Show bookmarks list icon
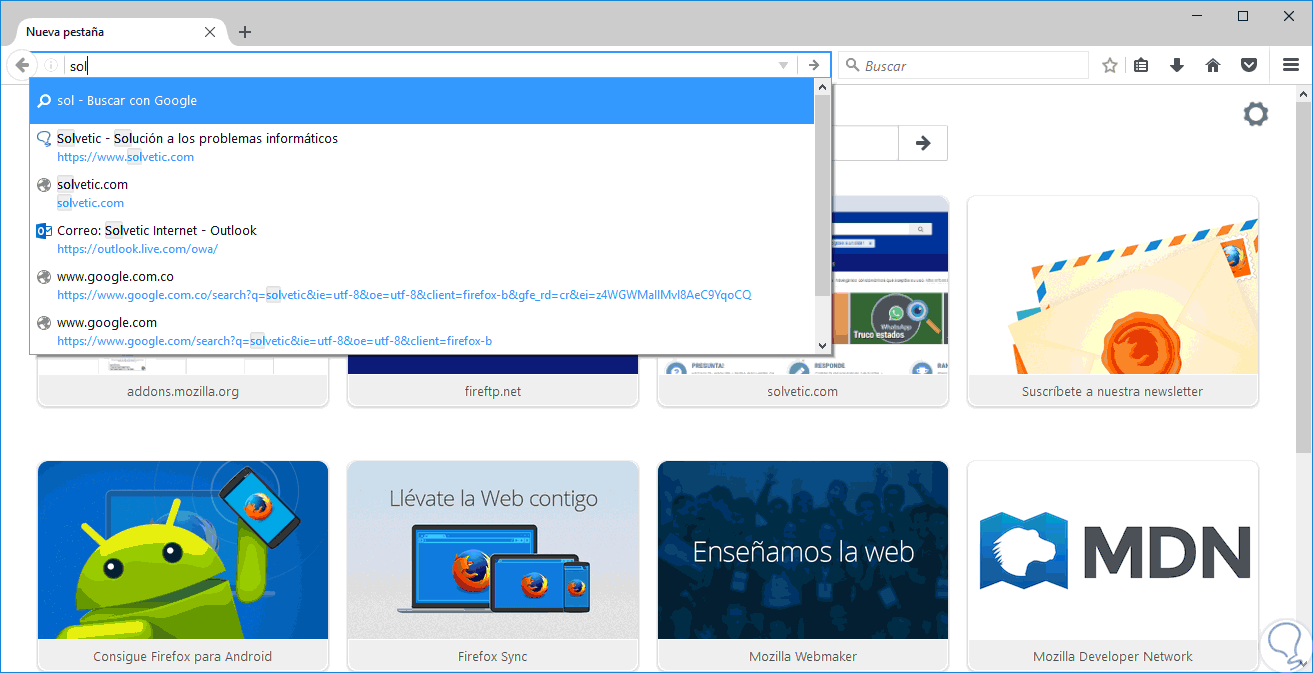The image size is (1313, 673). (1141, 65)
